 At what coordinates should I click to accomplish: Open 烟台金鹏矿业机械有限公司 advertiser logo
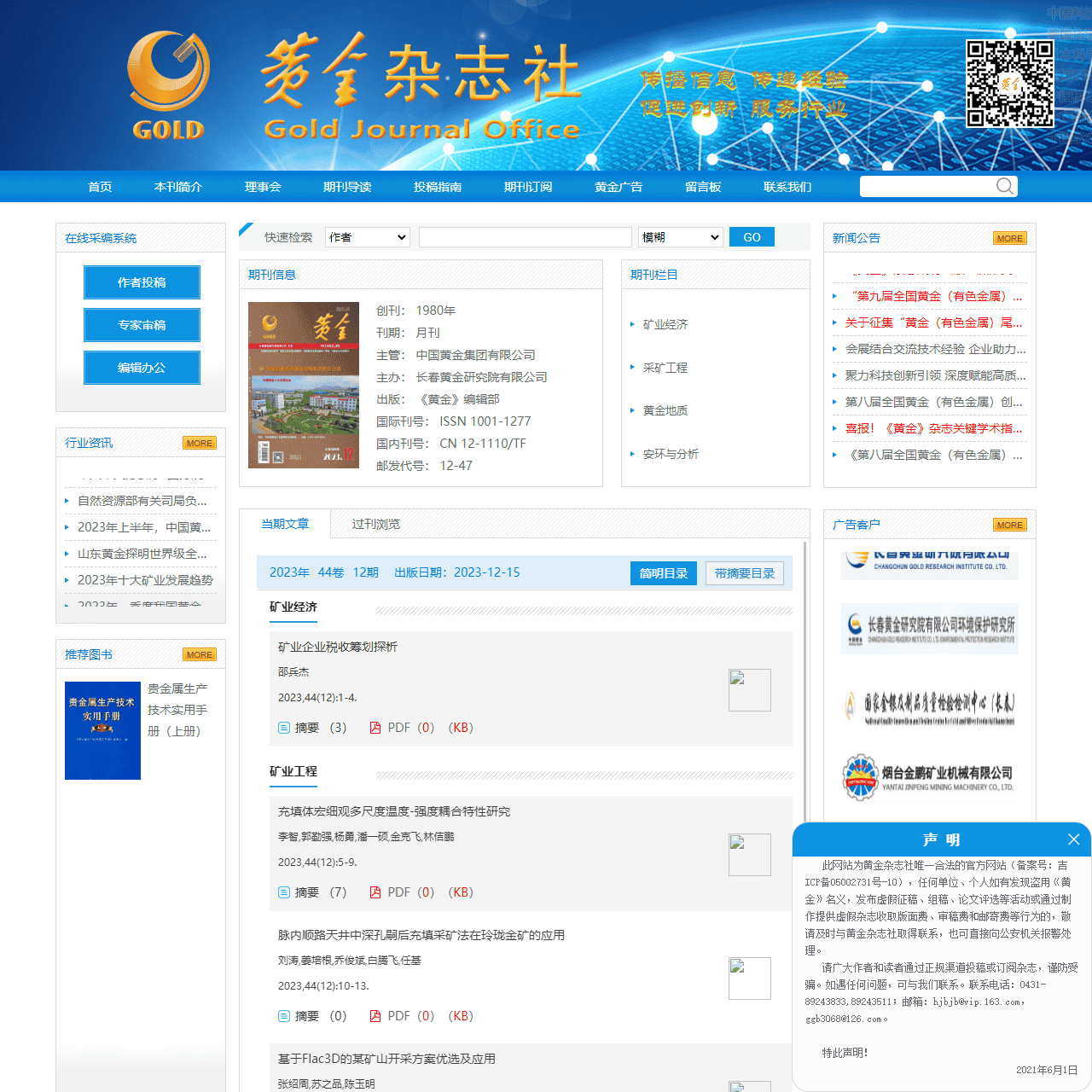point(930,777)
